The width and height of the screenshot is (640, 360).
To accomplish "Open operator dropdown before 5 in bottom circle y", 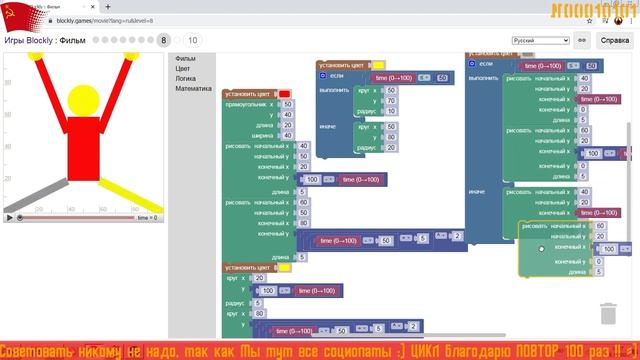I will (x=361, y=328).
